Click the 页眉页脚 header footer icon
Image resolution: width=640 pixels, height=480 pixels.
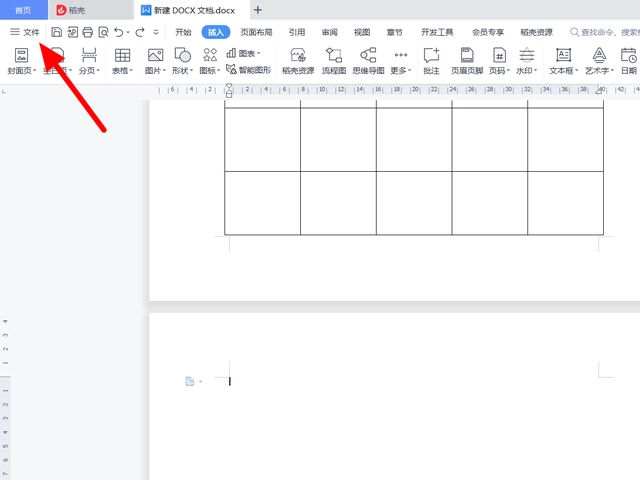tap(467, 60)
